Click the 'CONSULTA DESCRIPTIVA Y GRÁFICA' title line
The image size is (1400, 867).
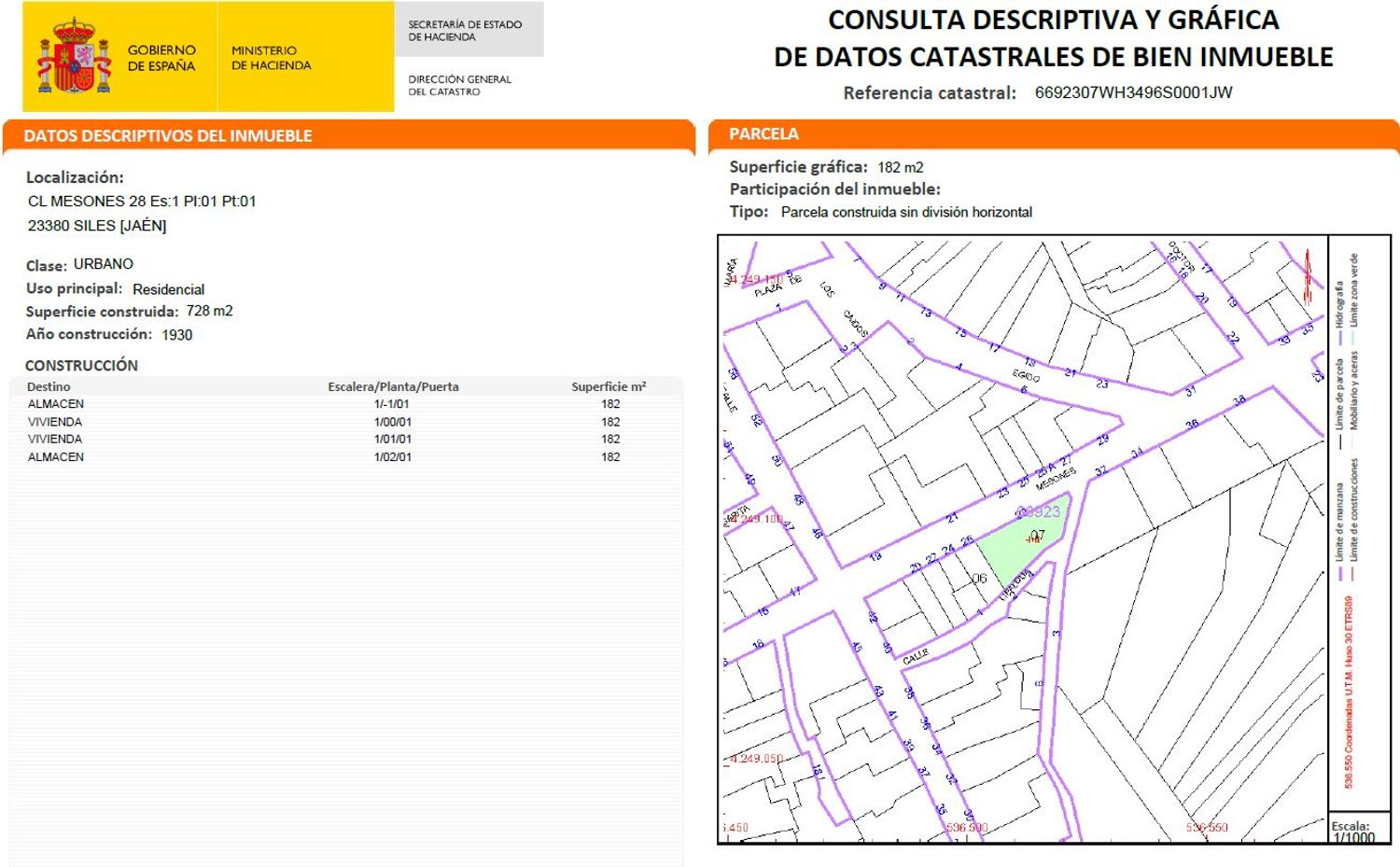click(x=1054, y=20)
